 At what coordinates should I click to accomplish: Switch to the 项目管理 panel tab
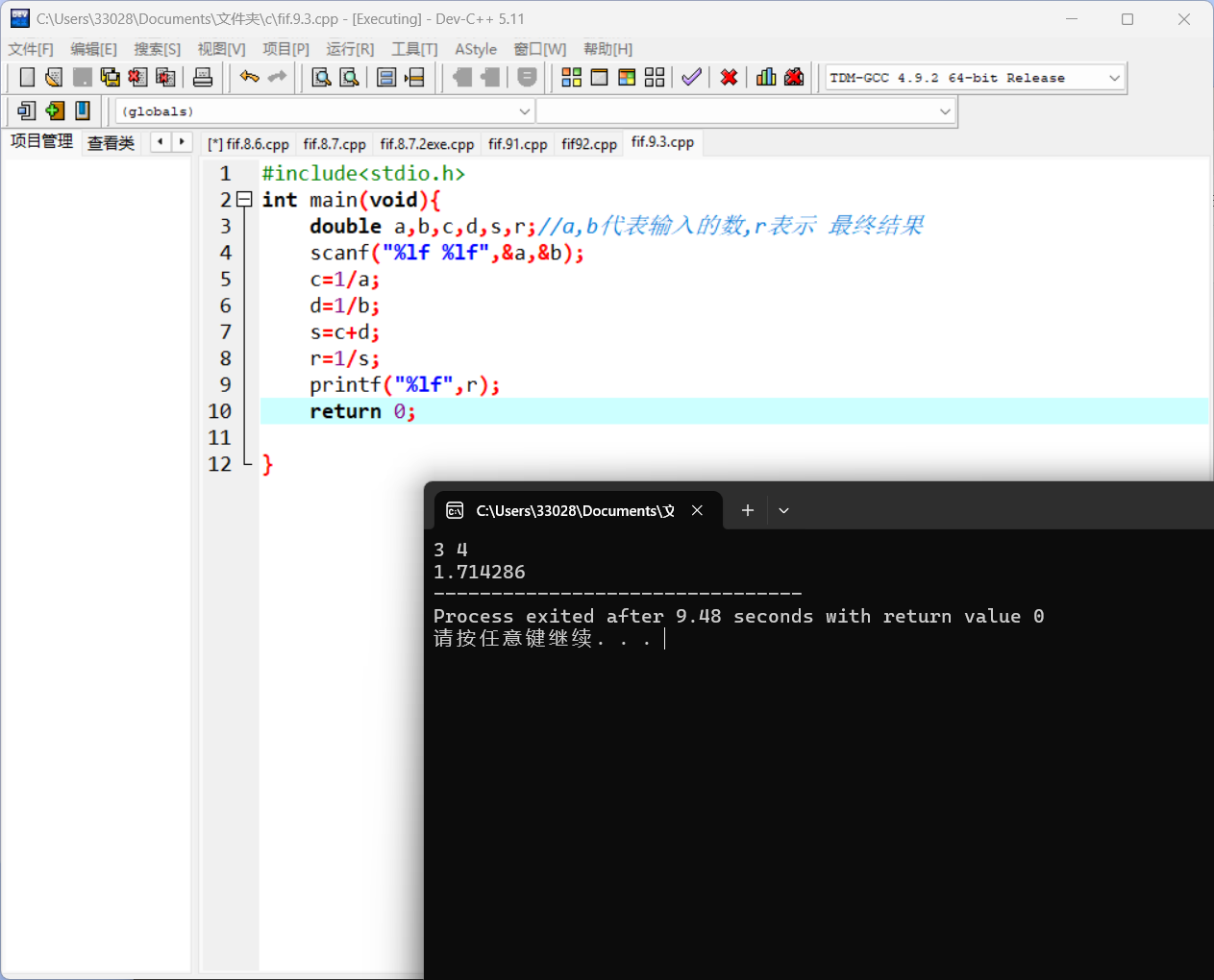tap(41, 141)
